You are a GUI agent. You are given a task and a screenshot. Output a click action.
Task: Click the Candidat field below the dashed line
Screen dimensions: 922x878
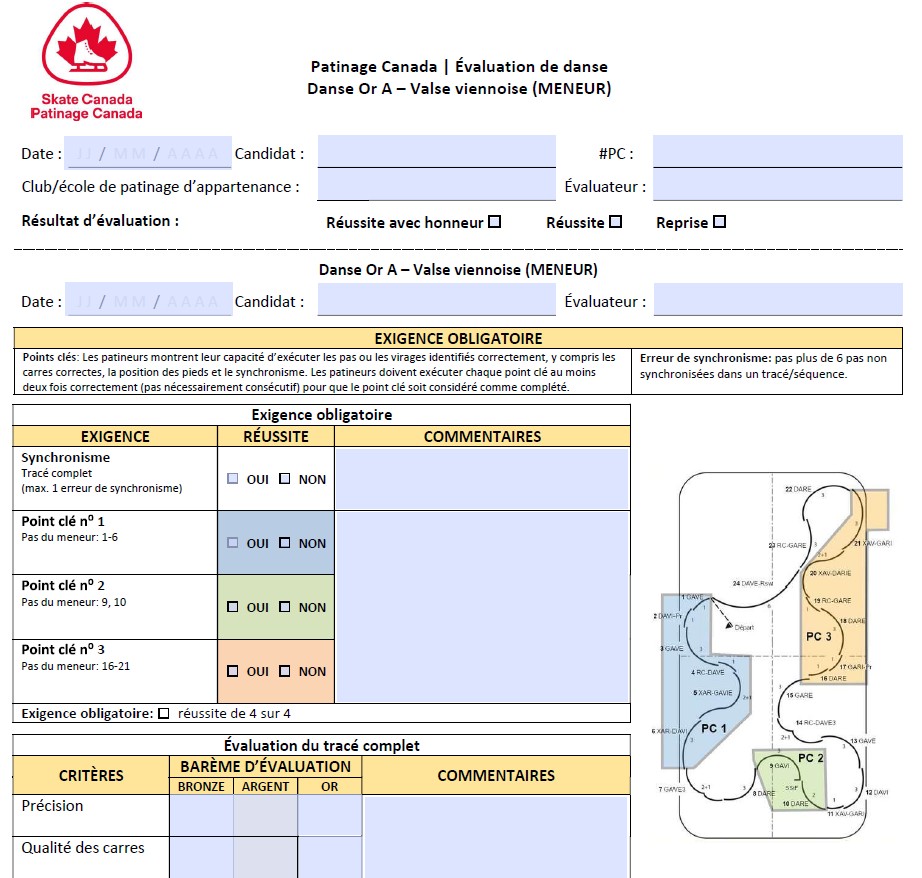coord(436,299)
